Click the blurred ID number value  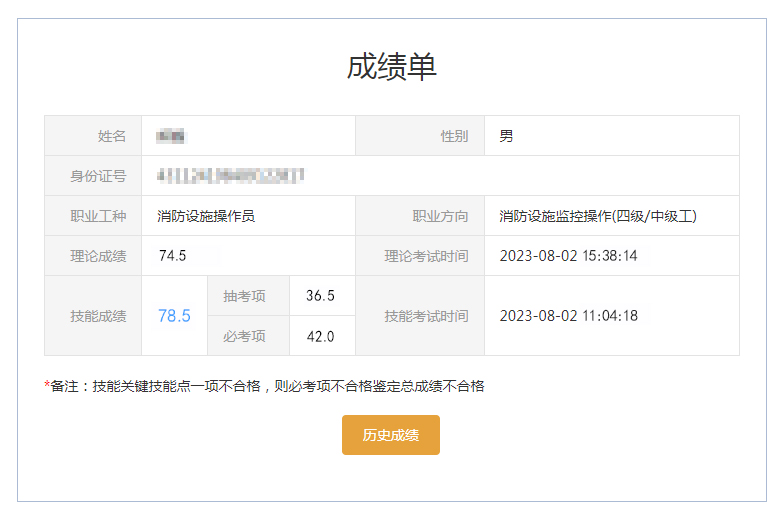click(x=230, y=176)
